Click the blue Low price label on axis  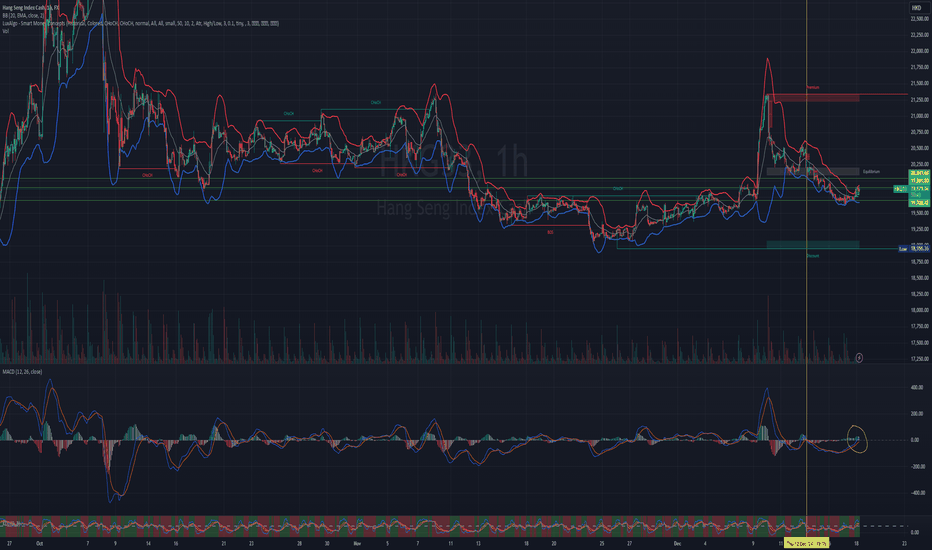click(905, 249)
